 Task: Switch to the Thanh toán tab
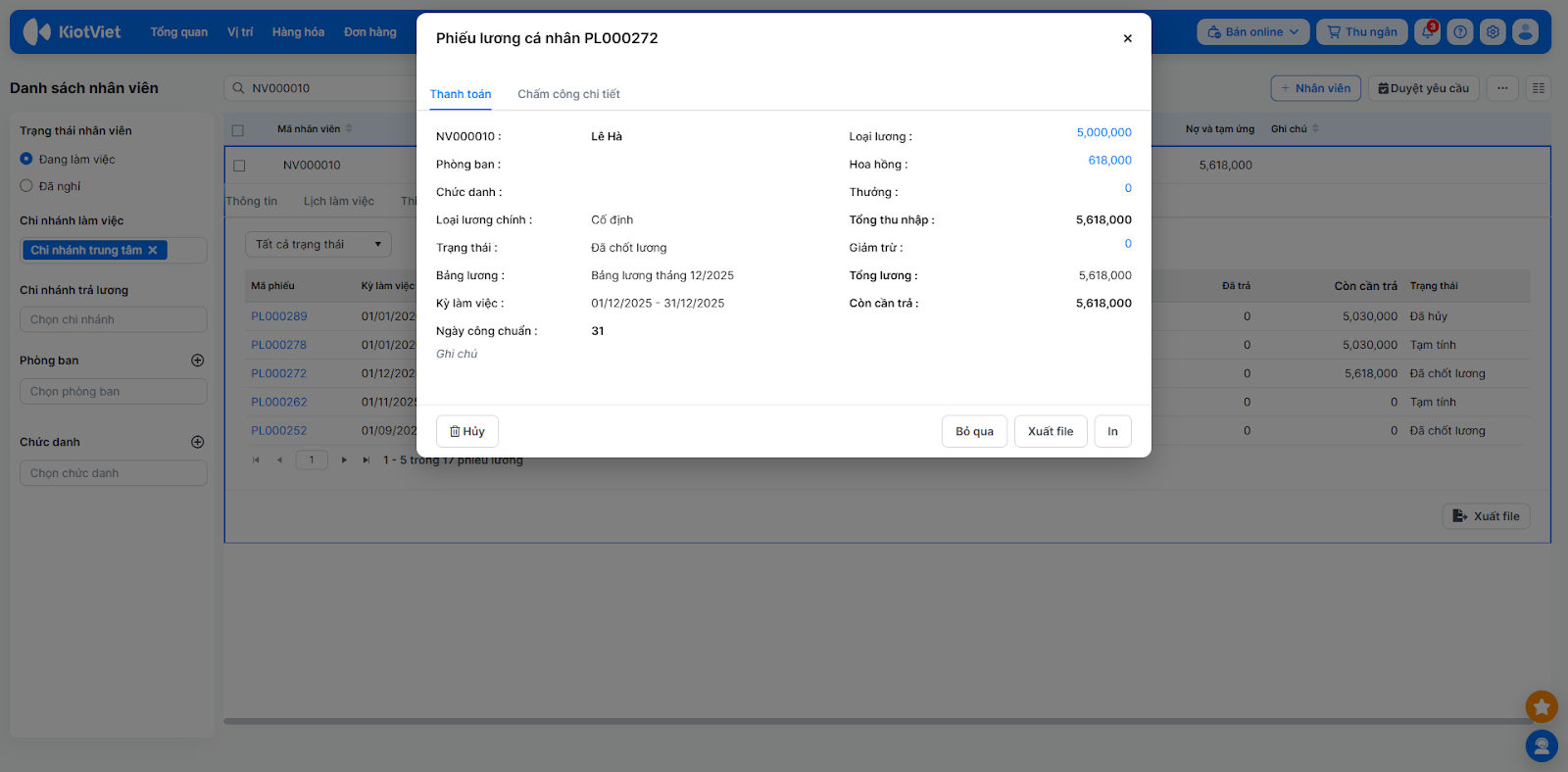461,94
